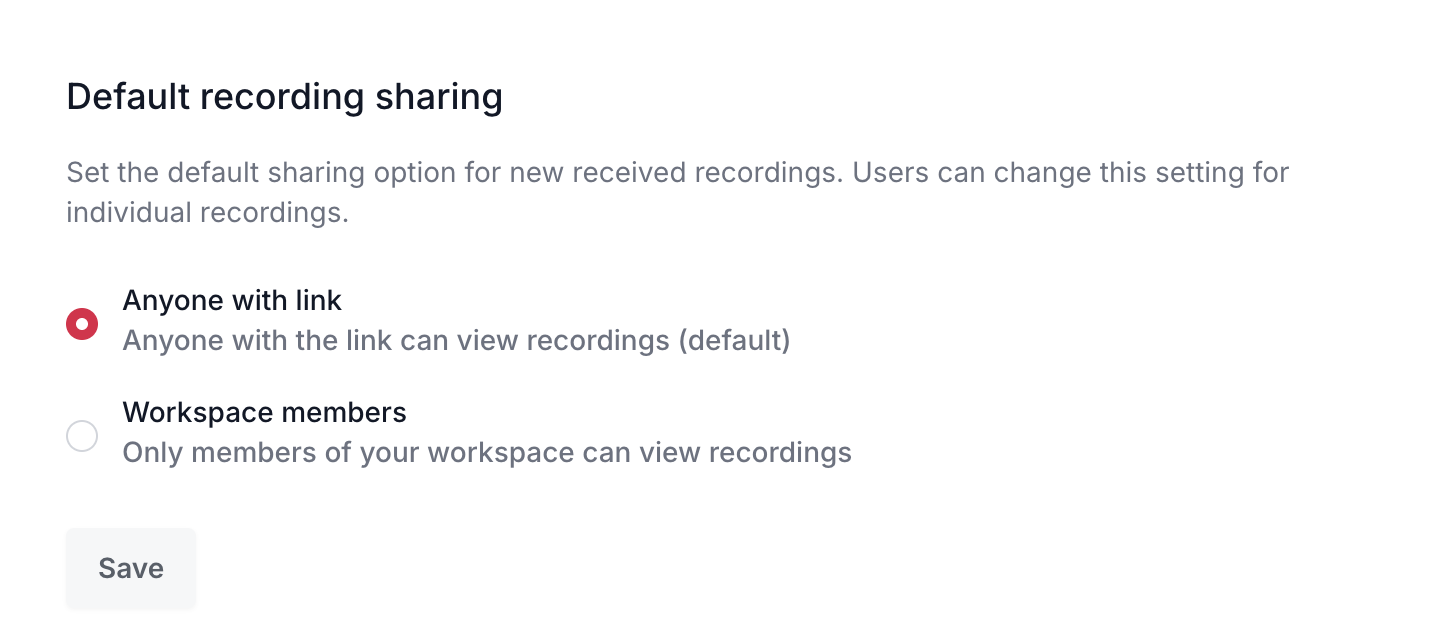
Task: Click the "Anyone with link" option label
Action: click(x=232, y=300)
